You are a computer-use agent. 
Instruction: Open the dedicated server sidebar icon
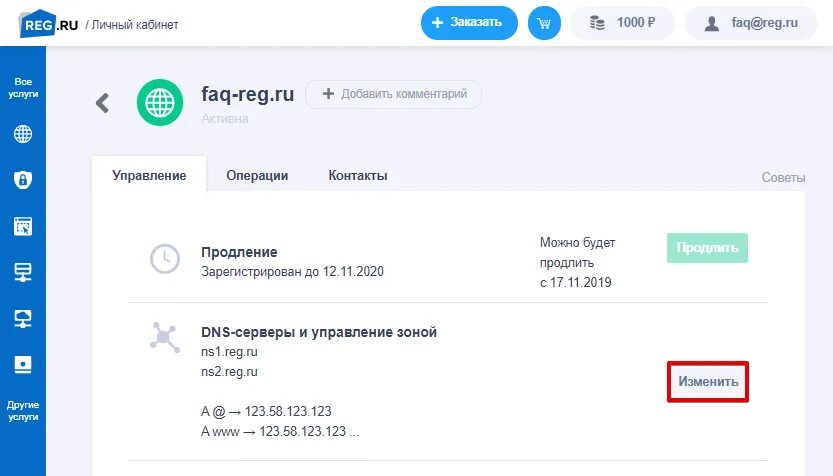pos(23,364)
